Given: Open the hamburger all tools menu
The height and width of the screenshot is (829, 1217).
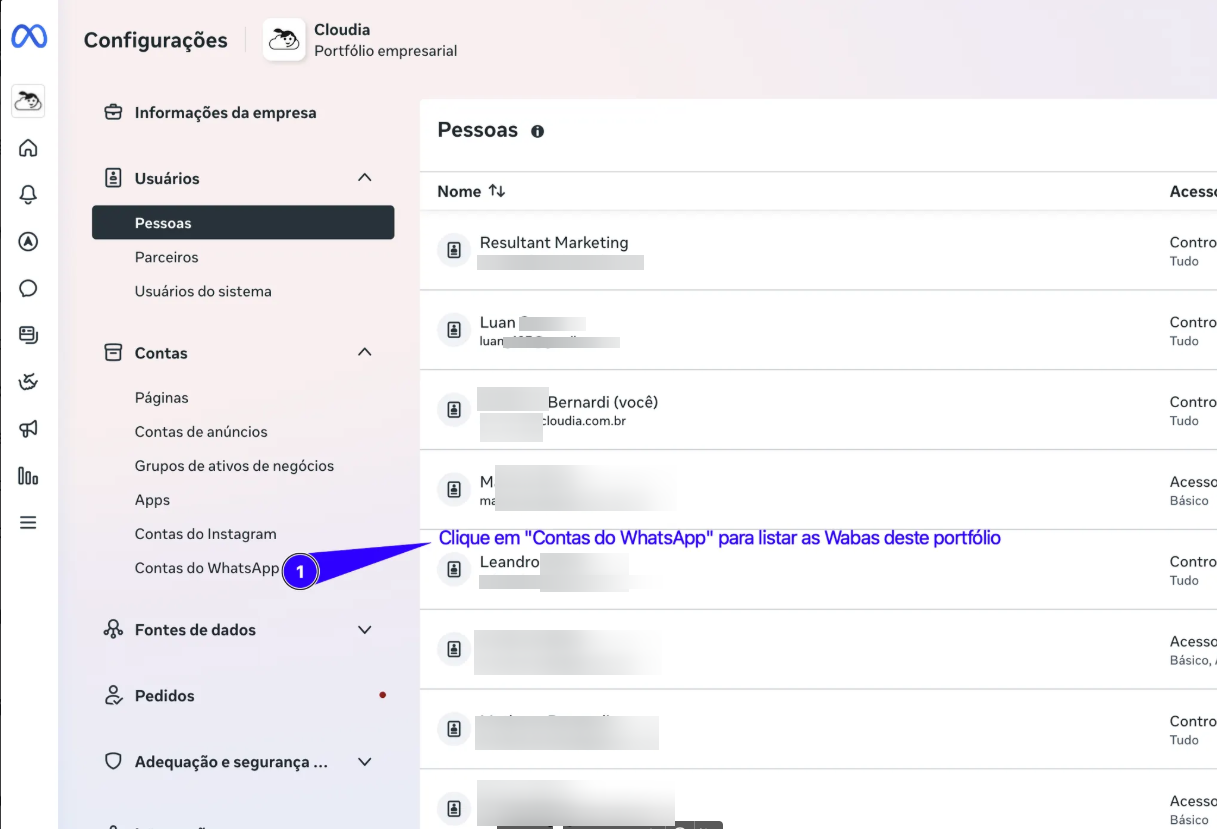Looking at the screenshot, I should pos(28,522).
